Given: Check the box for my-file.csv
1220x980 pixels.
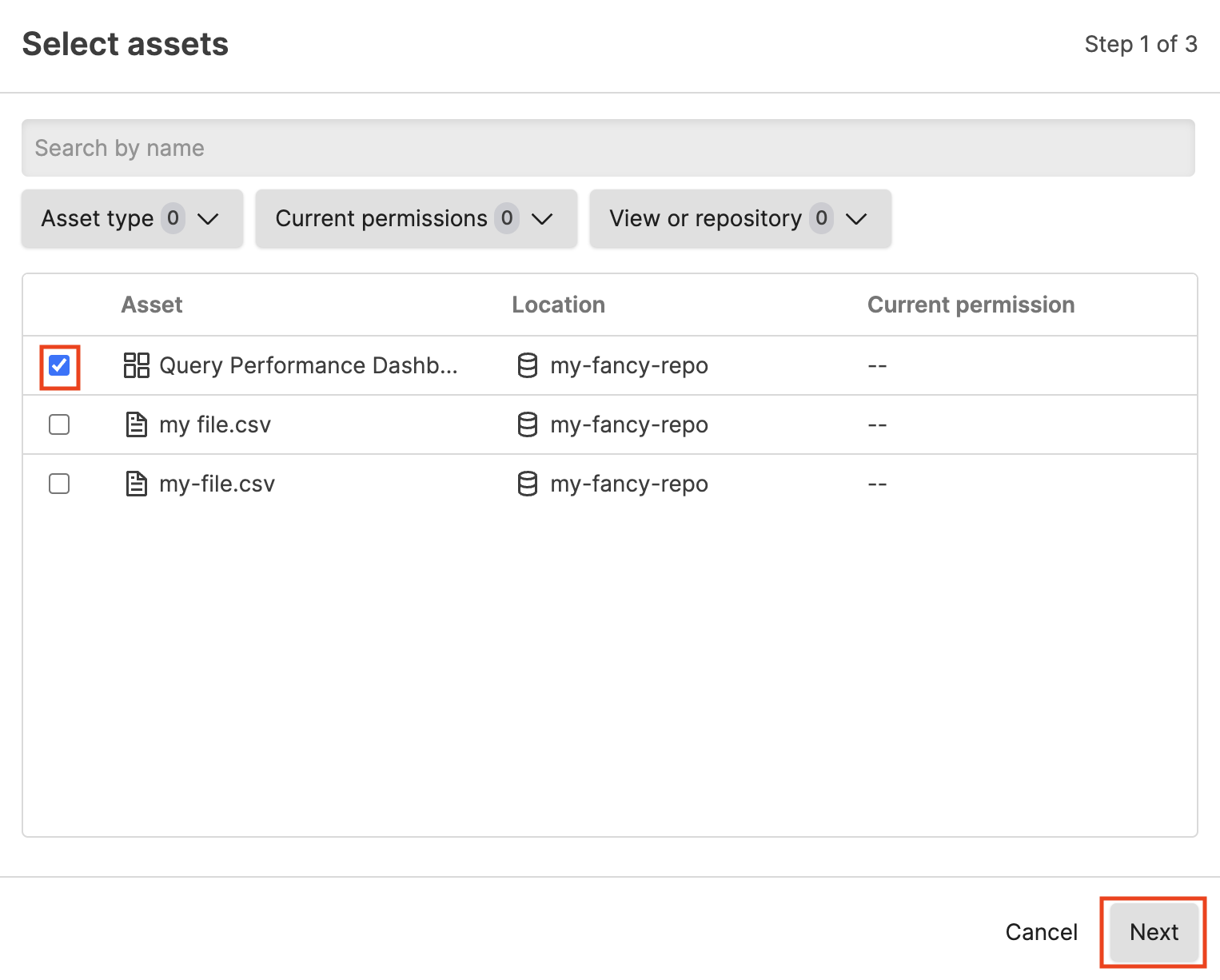Looking at the screenshot, I should [x=59, y=484].
